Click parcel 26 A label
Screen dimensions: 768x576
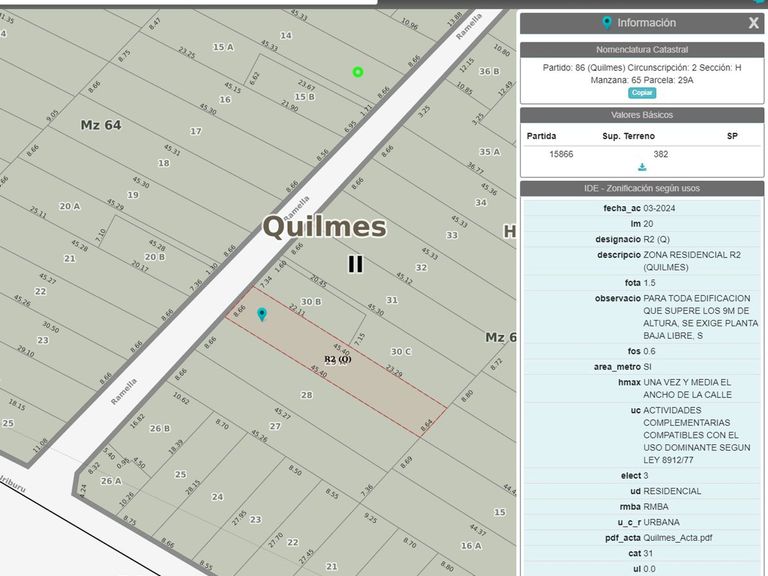coord(111,481)
